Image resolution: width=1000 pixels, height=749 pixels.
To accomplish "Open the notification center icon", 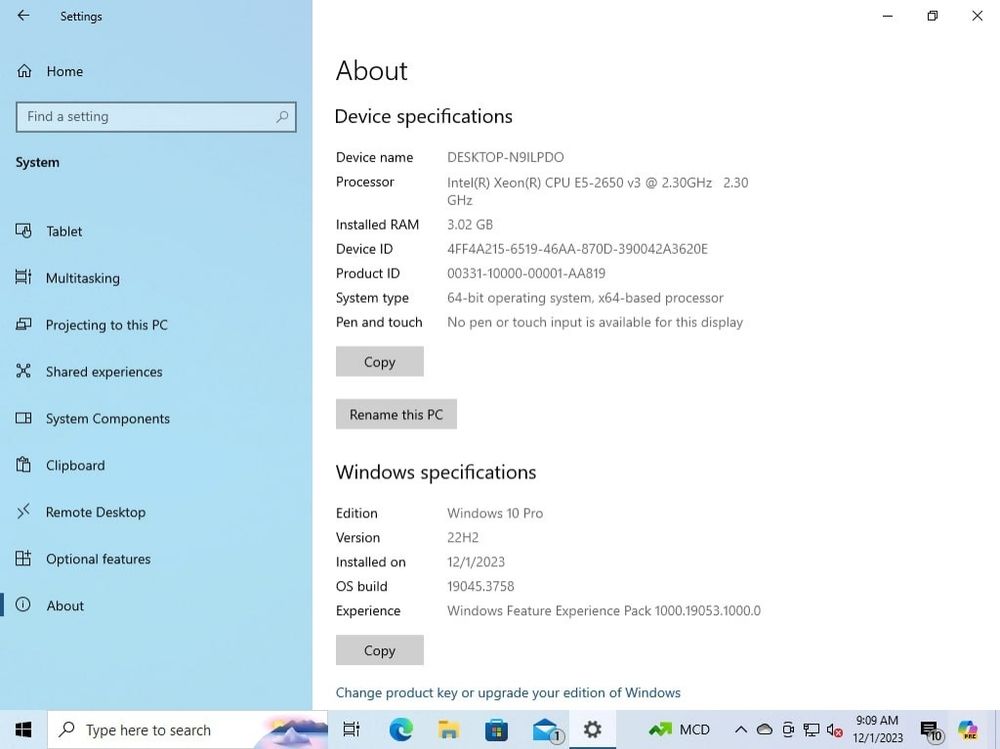I will 931,729.
